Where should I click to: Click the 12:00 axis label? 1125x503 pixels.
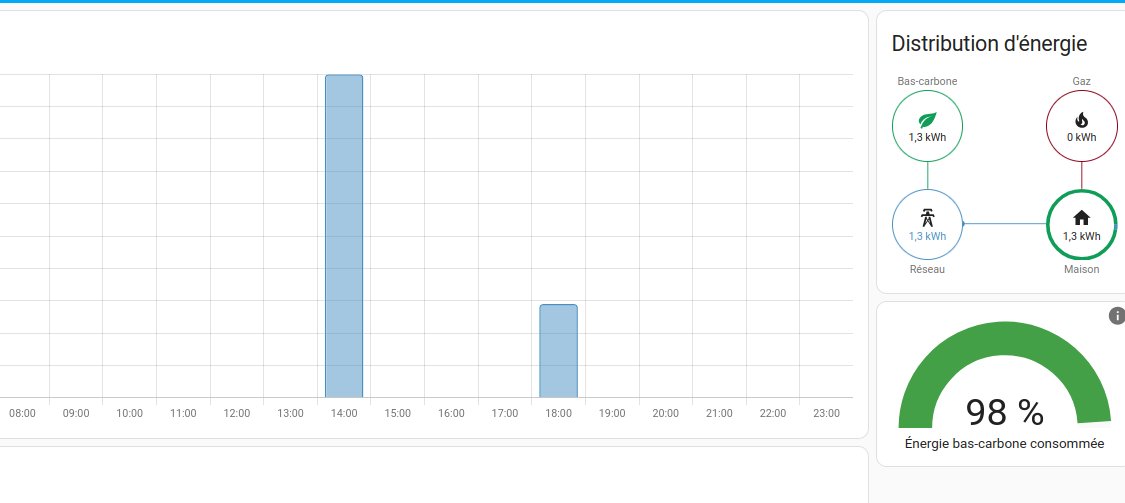pyautogui.click(x=237, y=414)
